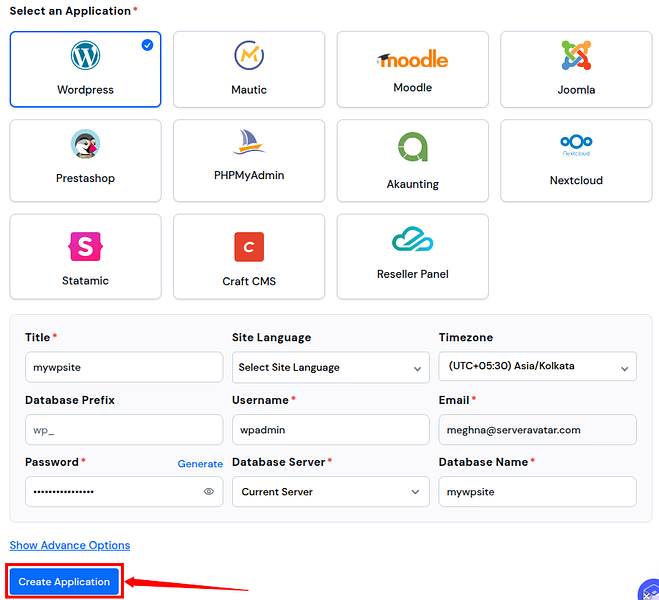Select the Joomla application icon
Screen dimensions: 659x600
point(576,55)
